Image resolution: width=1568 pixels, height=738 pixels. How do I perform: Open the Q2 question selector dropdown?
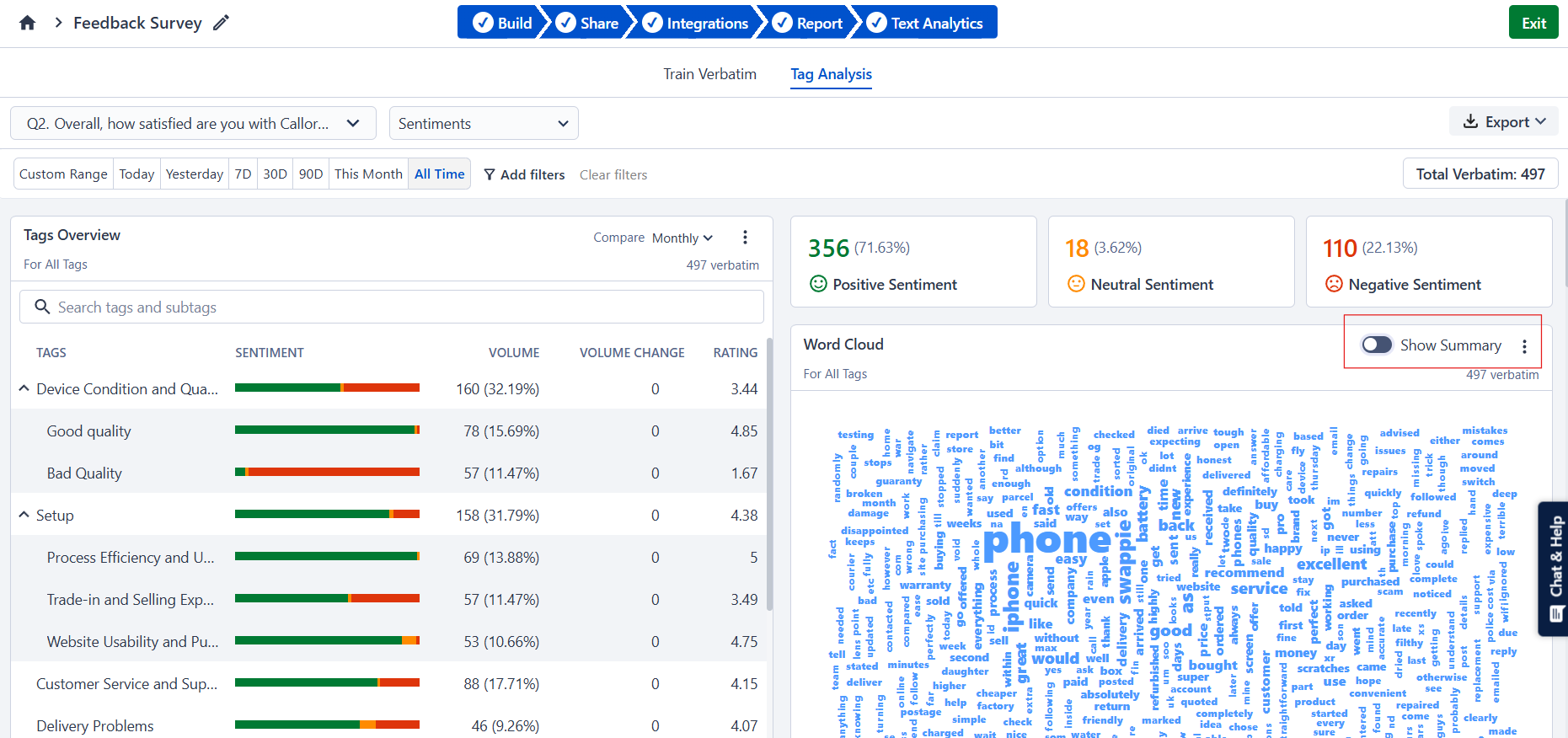(x=194, y=123)
